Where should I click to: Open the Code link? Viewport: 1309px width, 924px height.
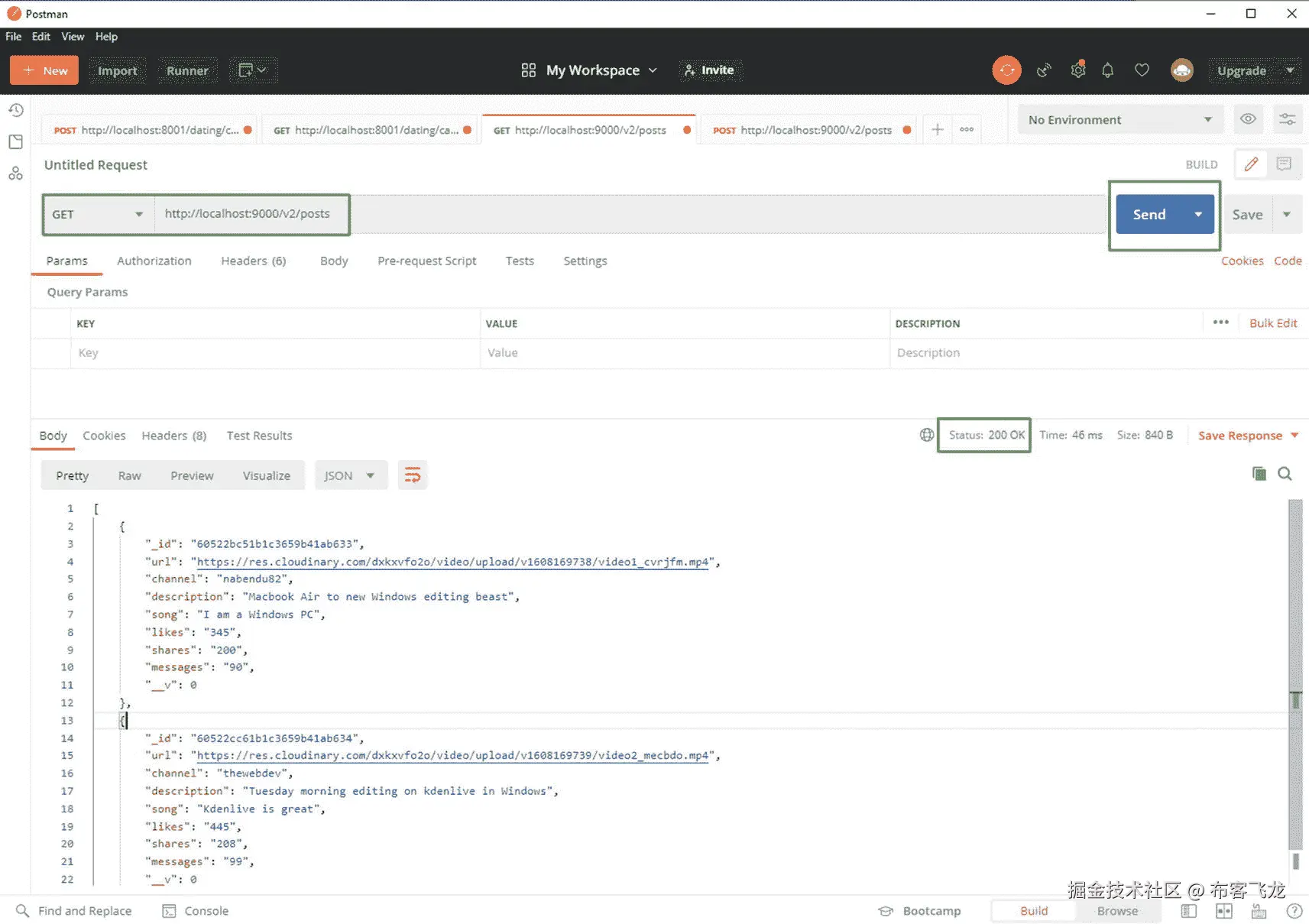[x=1288, y=261]
